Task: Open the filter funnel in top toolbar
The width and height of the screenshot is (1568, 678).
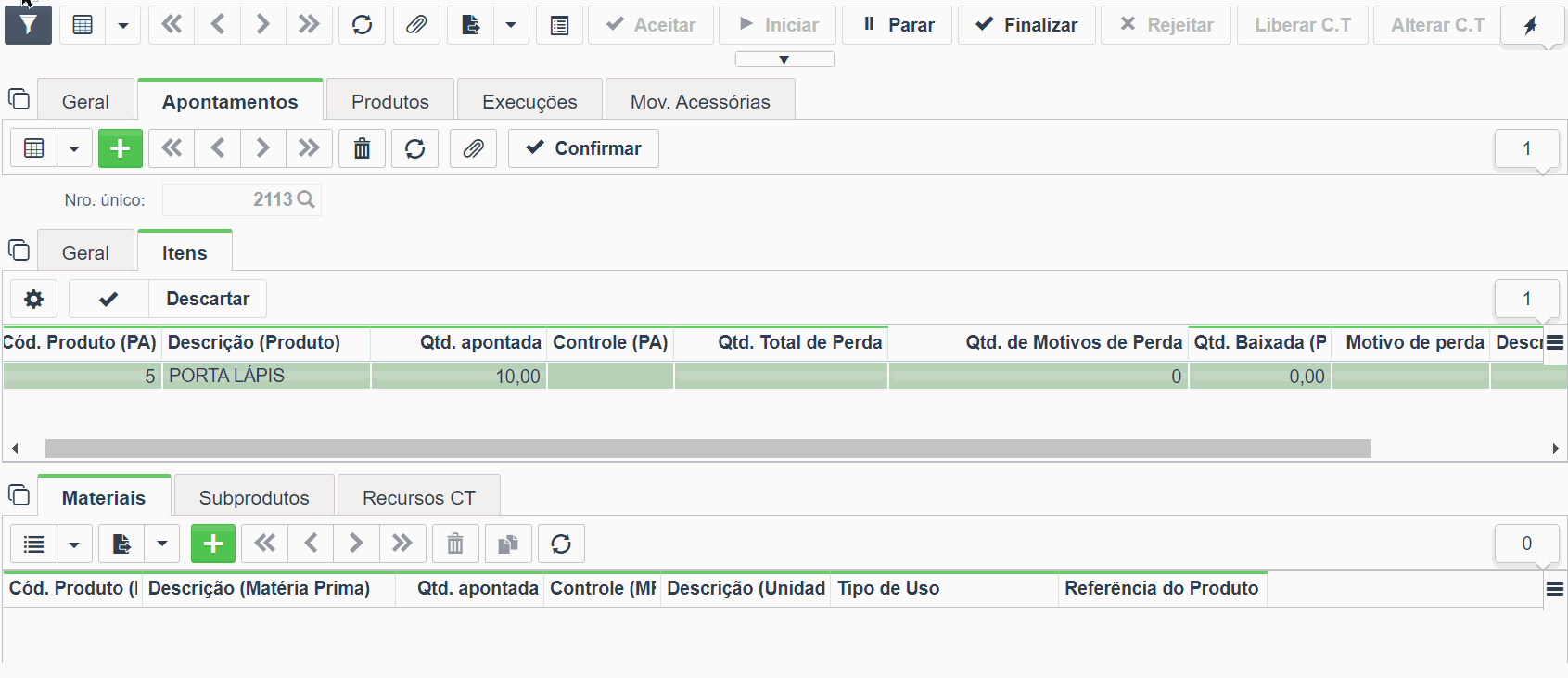Action: tap(28, 25)
